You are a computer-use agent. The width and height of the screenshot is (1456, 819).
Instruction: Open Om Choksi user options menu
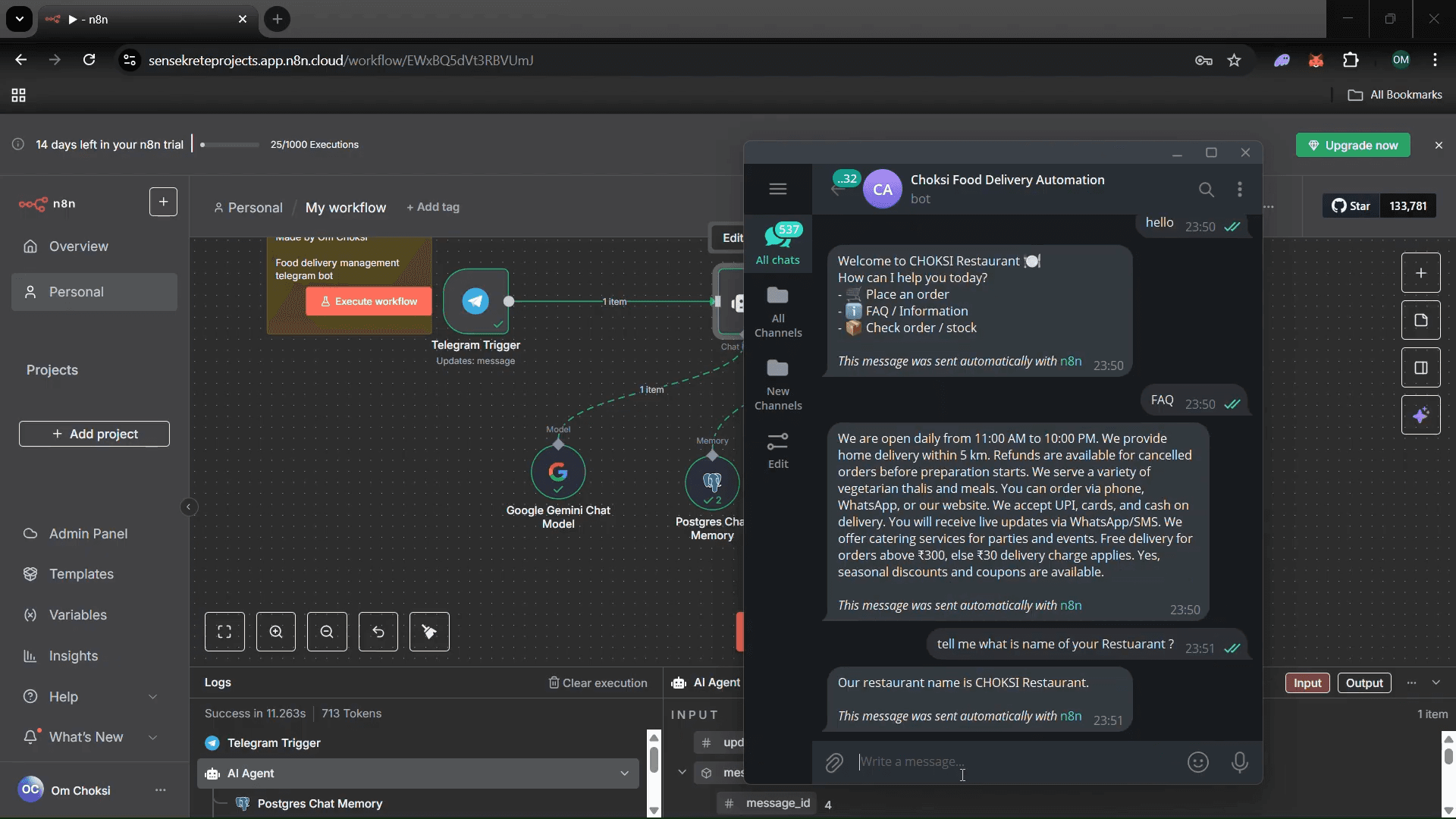point(160,790)
